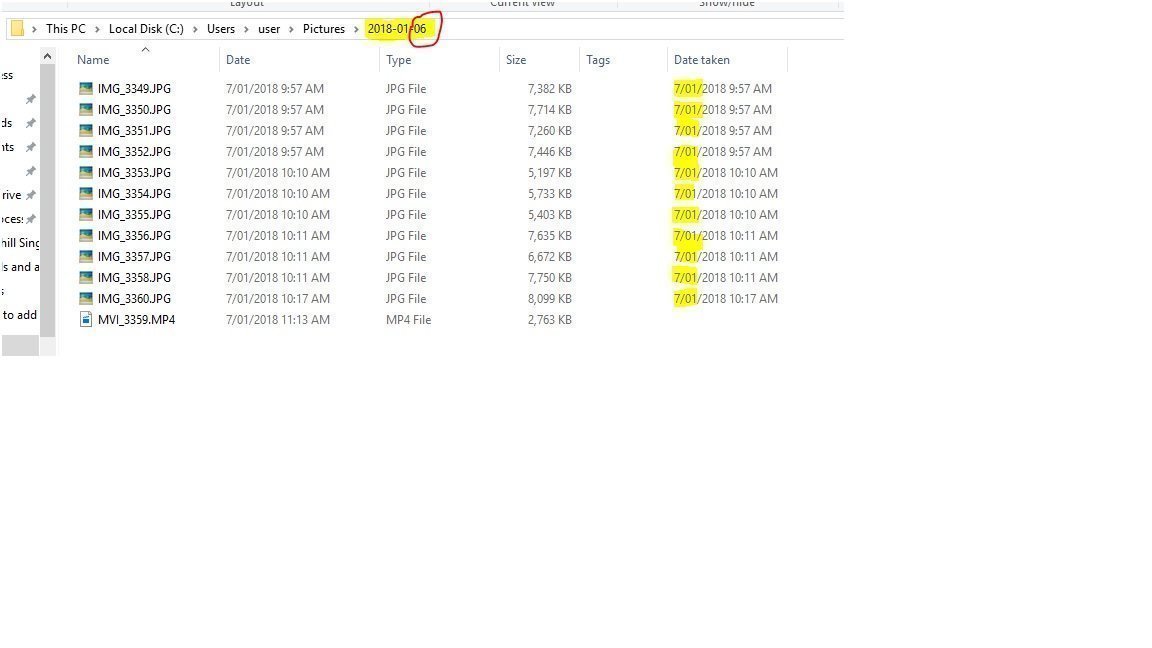Click the 's and a' sidebar item
The height and width of the screenshot is (648, 1152).
pos(21,267)
